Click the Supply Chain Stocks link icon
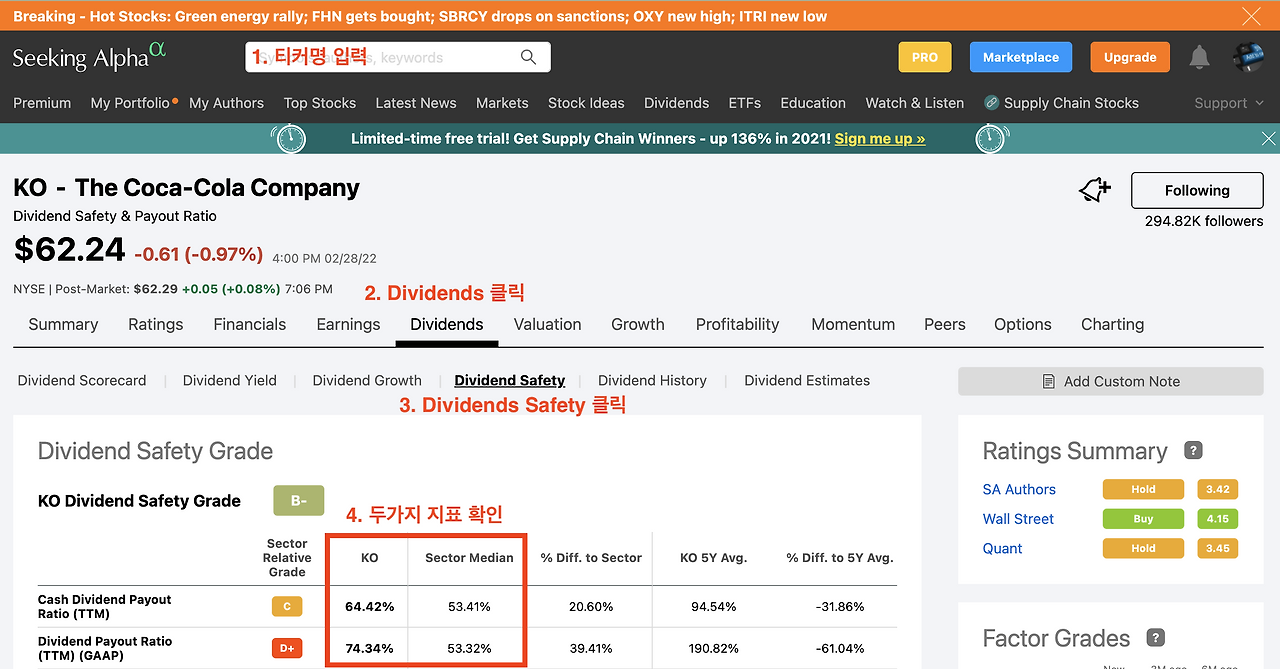The height and width of the screenshot is (669, 1280). pos(991,103)
